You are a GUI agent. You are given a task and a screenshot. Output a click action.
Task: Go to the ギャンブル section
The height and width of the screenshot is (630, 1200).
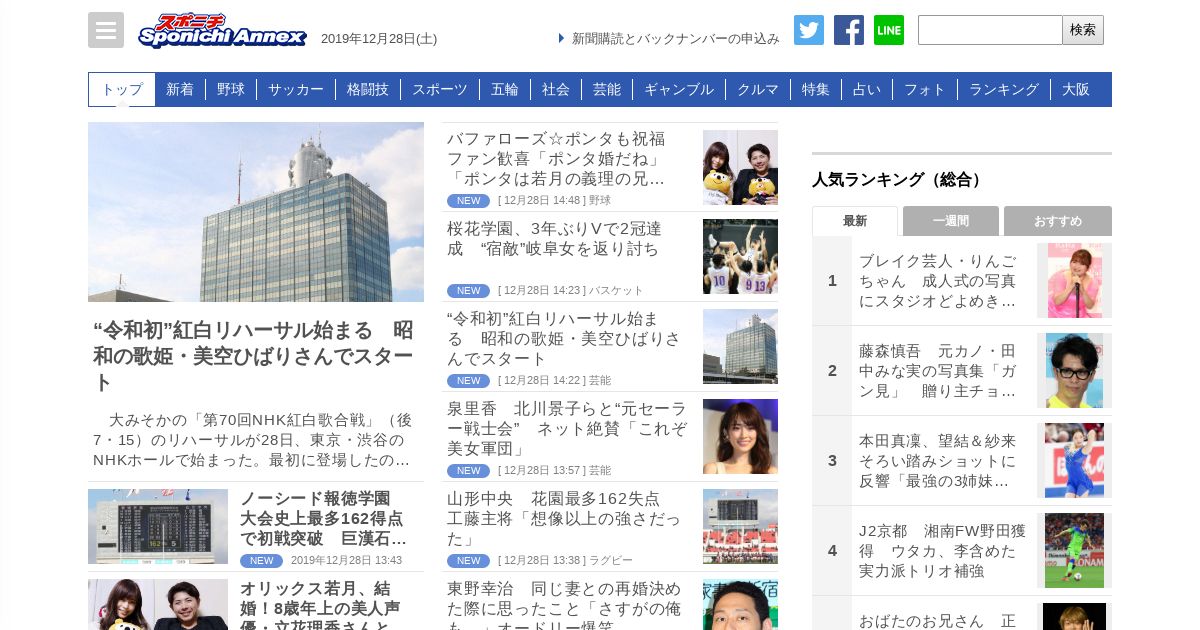pyautogui.click(x=679, y=89)
